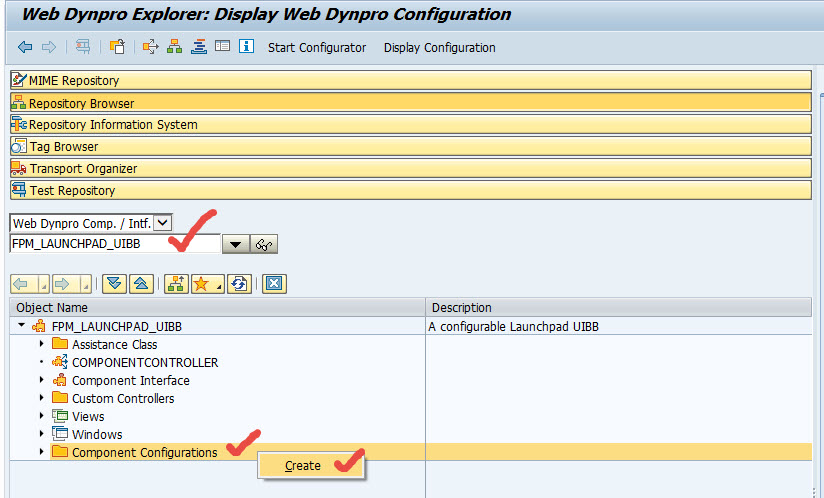Open object name history dropdown arrow
The width and height of the screenshot is (824, 498).
(x=235, y=244)
